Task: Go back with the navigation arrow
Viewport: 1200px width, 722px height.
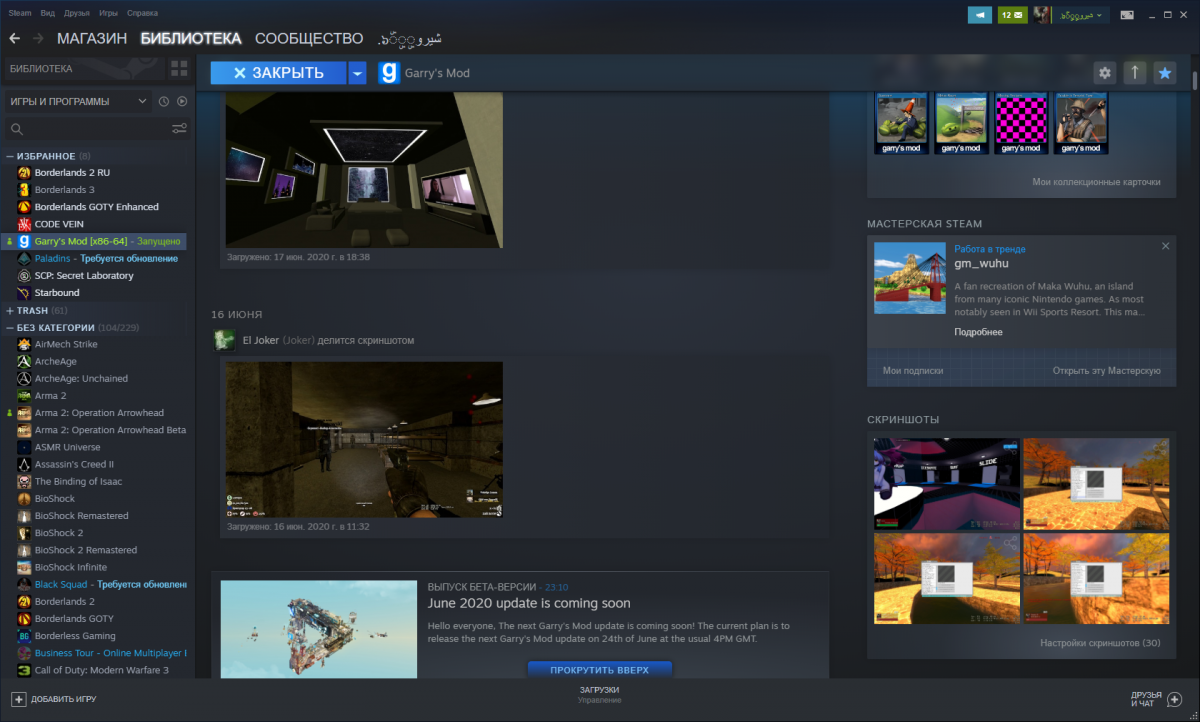Action: click(x=14, y=38)
